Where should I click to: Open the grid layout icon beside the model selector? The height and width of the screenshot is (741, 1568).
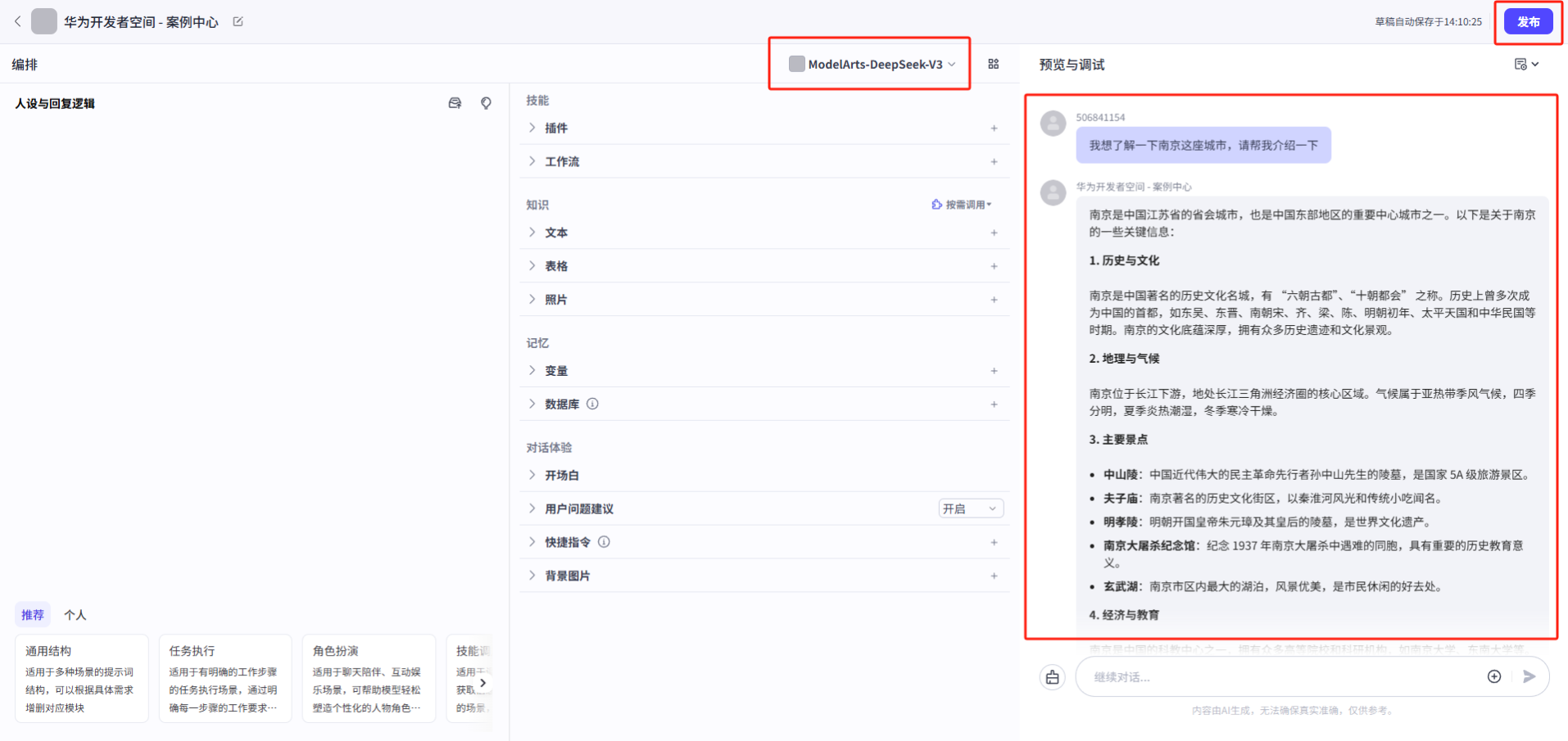(x=993, y=64)
